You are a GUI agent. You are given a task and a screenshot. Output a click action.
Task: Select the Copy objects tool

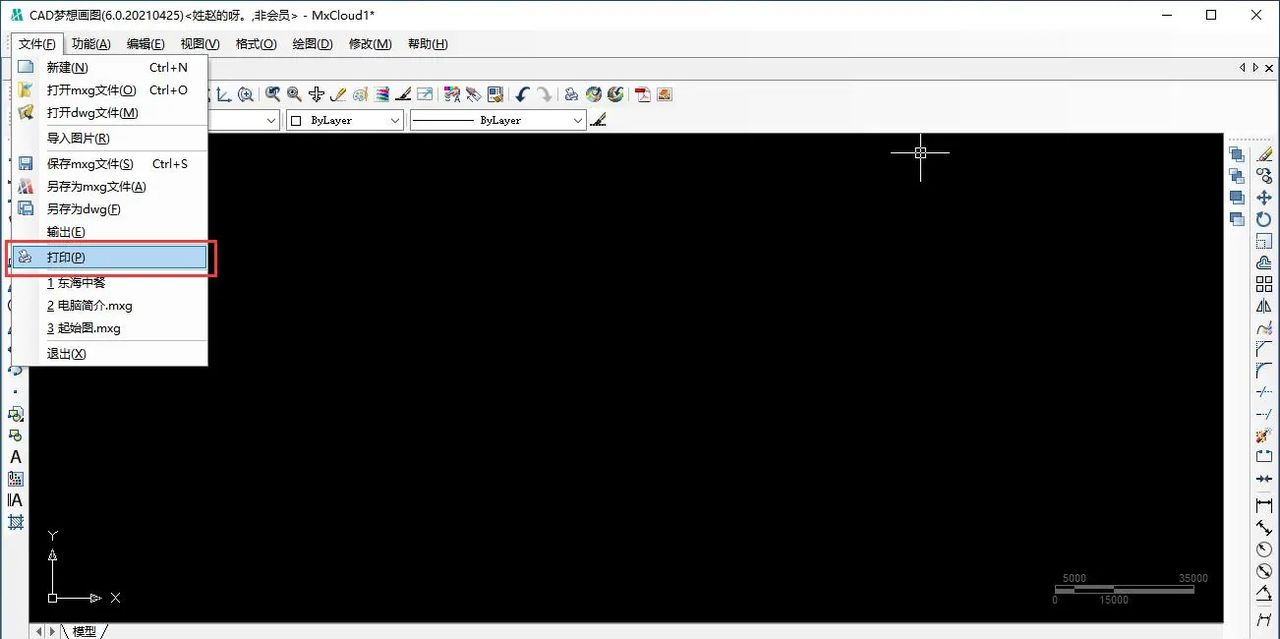pos(1264,176)
